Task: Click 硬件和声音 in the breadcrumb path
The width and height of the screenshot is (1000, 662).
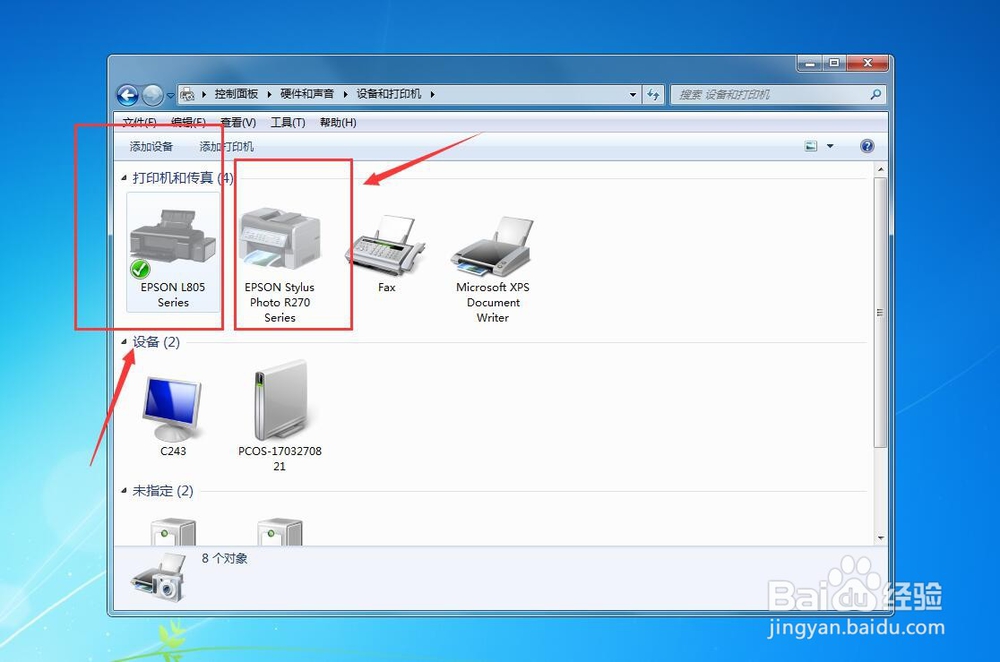Action: 307,94
